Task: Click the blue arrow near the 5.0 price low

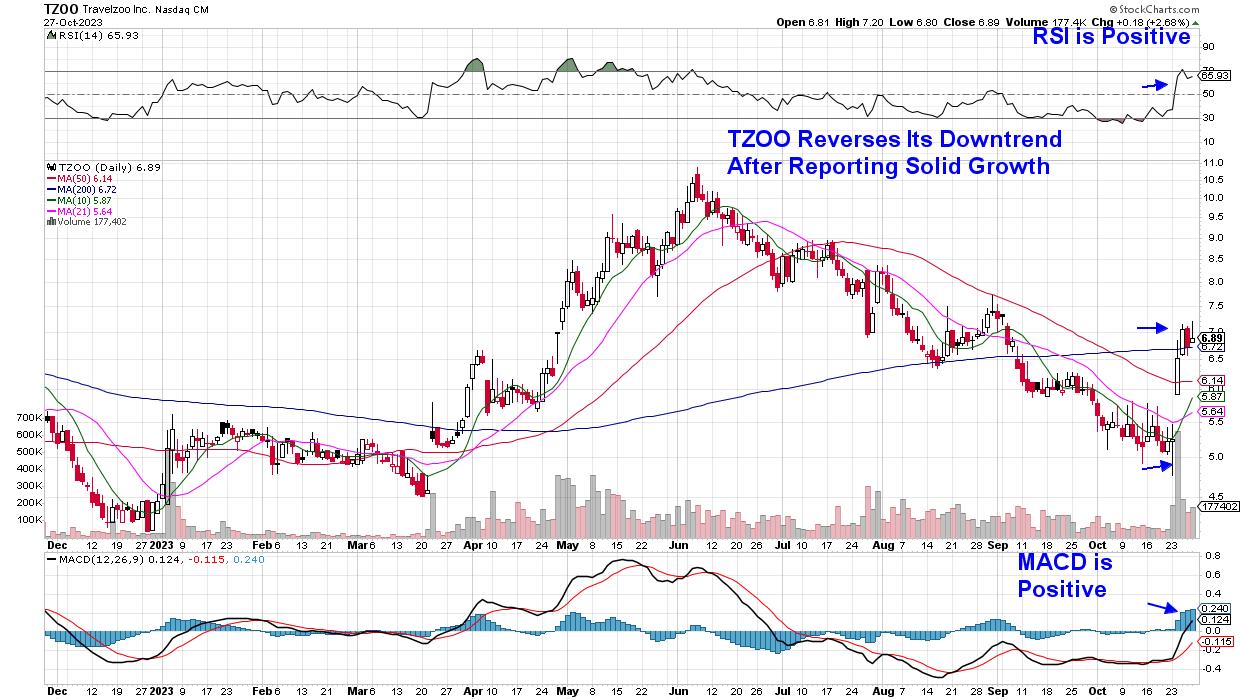Action: [x=1154, y=464]
